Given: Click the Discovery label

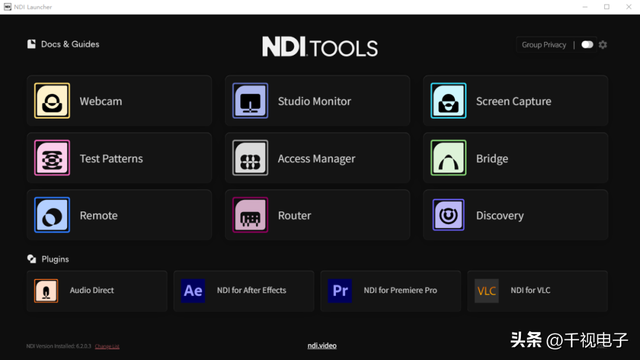Looking at the screenshot, I should pos(500,216).
